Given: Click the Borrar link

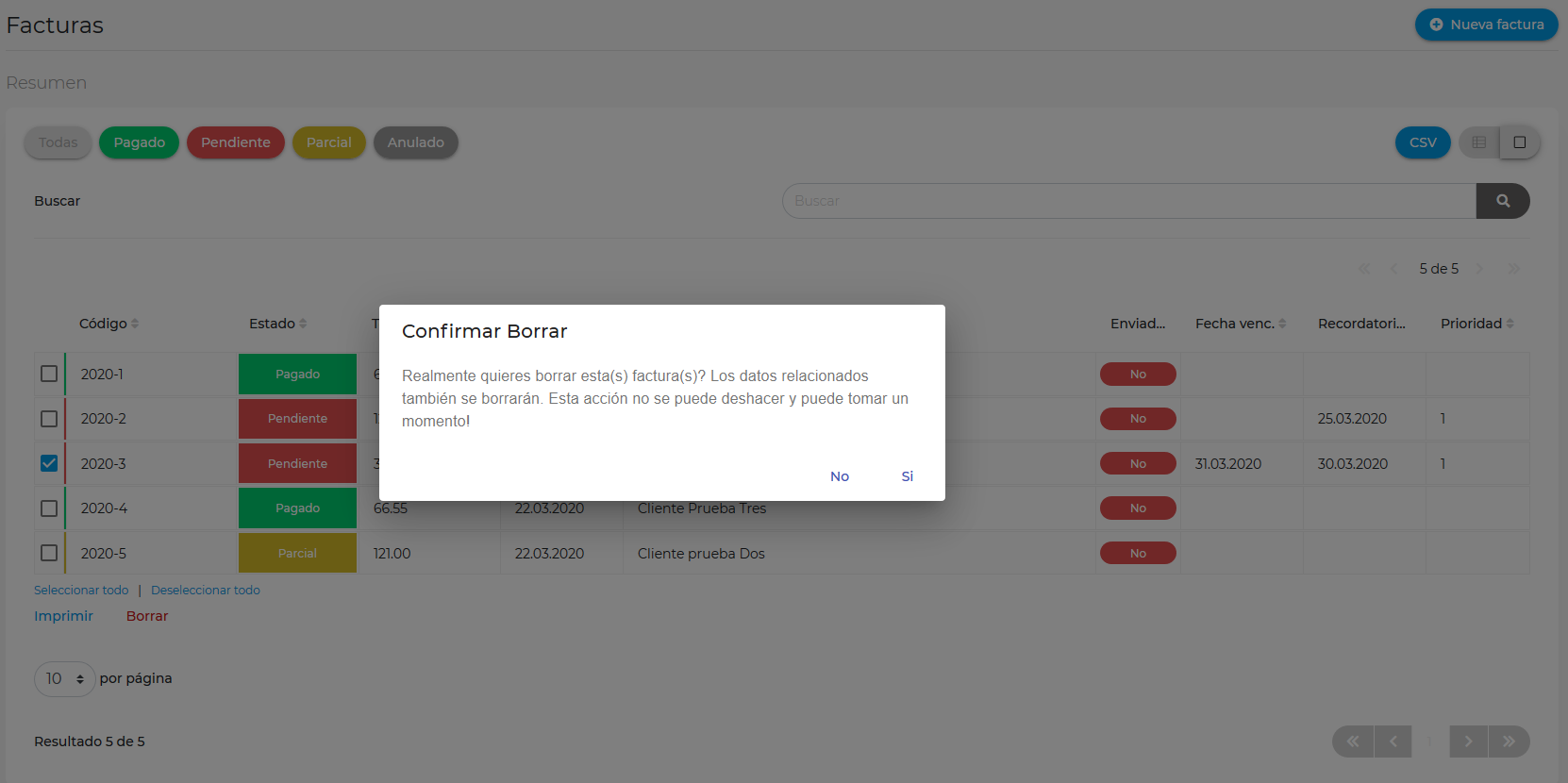Looking at the screenshot, I should tap(147, 616).
